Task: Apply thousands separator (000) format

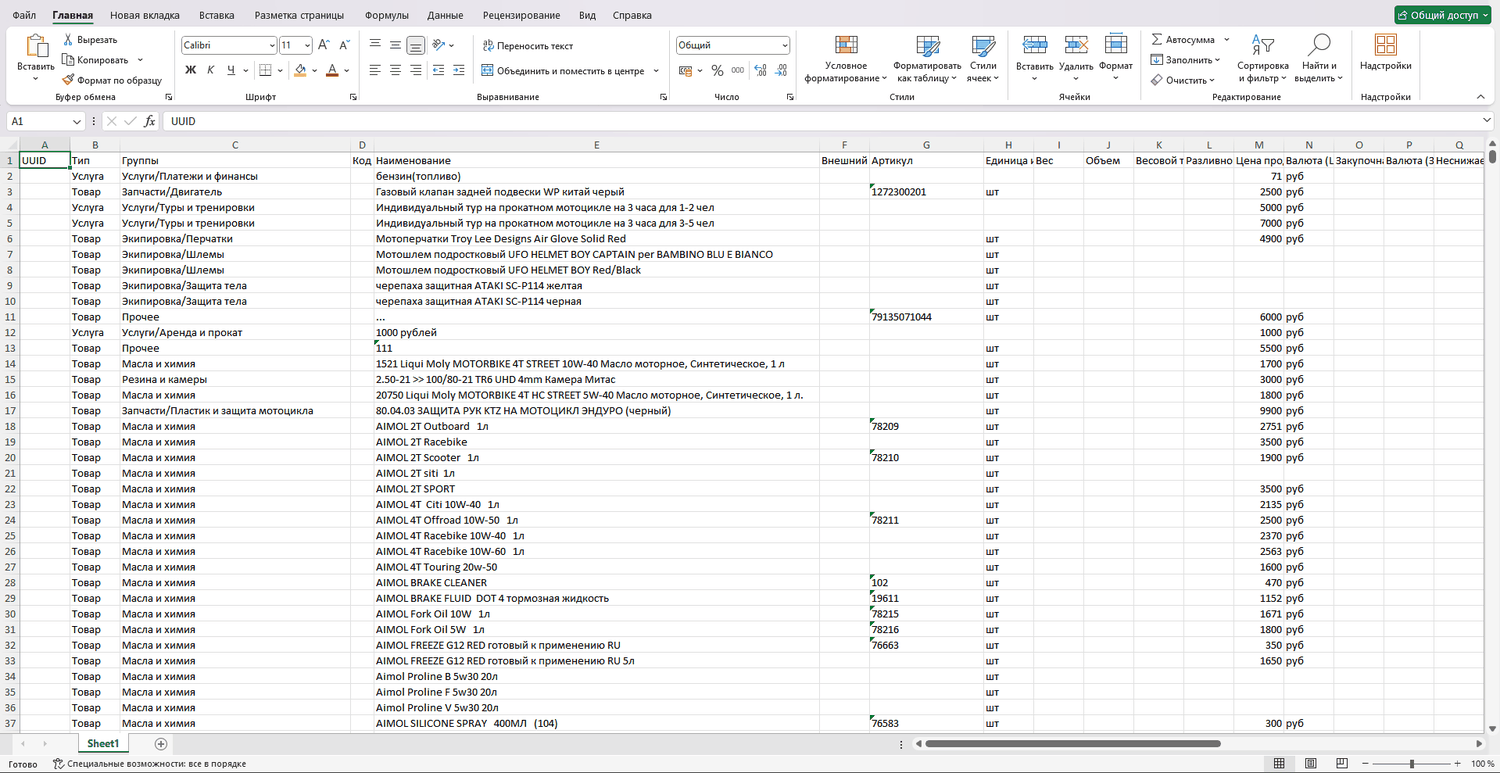Action: (737, 71)
